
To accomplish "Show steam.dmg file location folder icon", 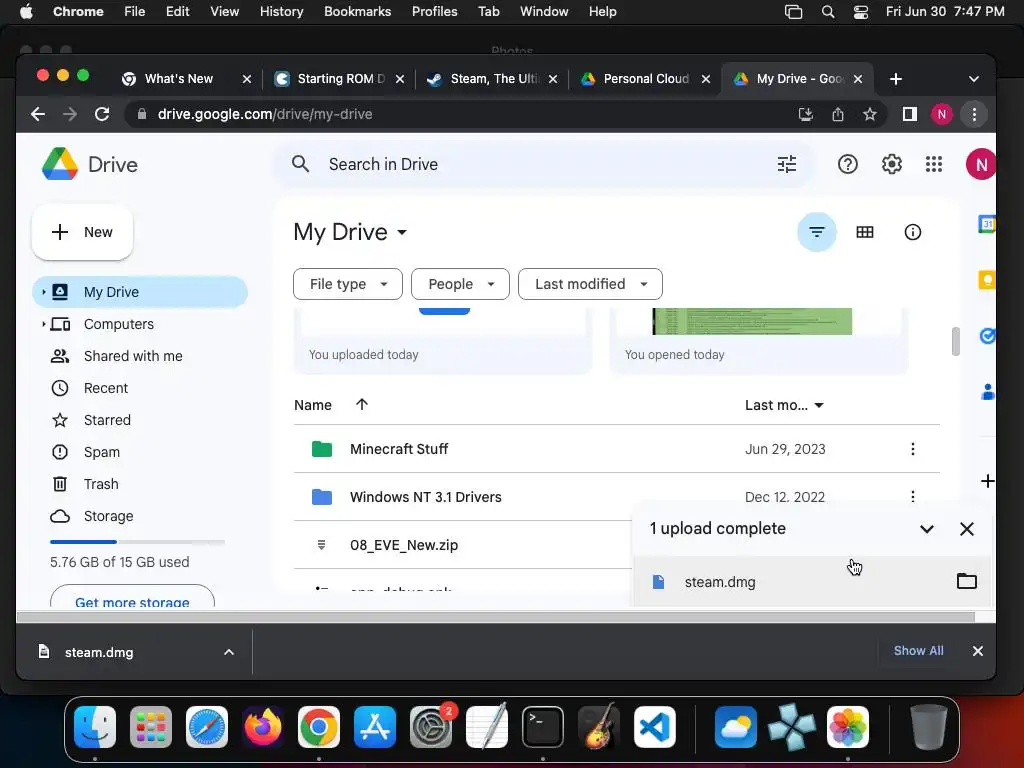I will (967, 581).
